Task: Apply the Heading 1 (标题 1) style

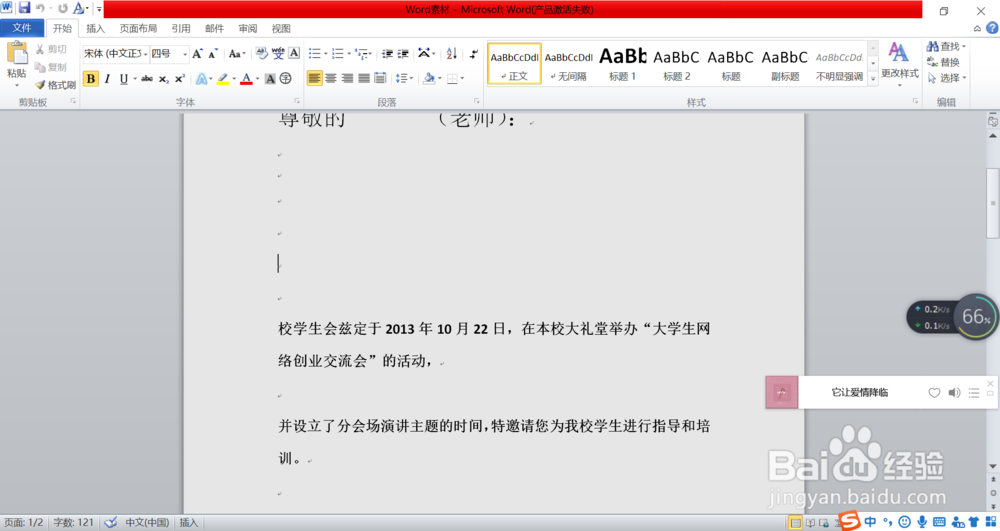Action: pyautogui.click(x=622, y=64)
